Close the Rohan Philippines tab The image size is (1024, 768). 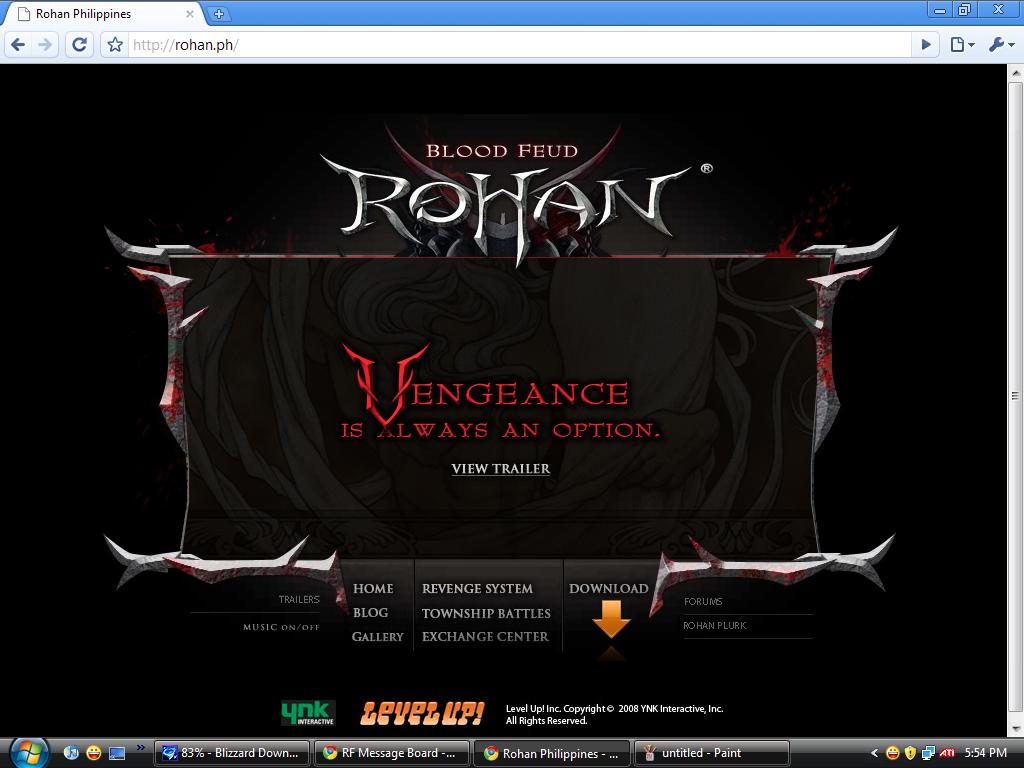190,14
